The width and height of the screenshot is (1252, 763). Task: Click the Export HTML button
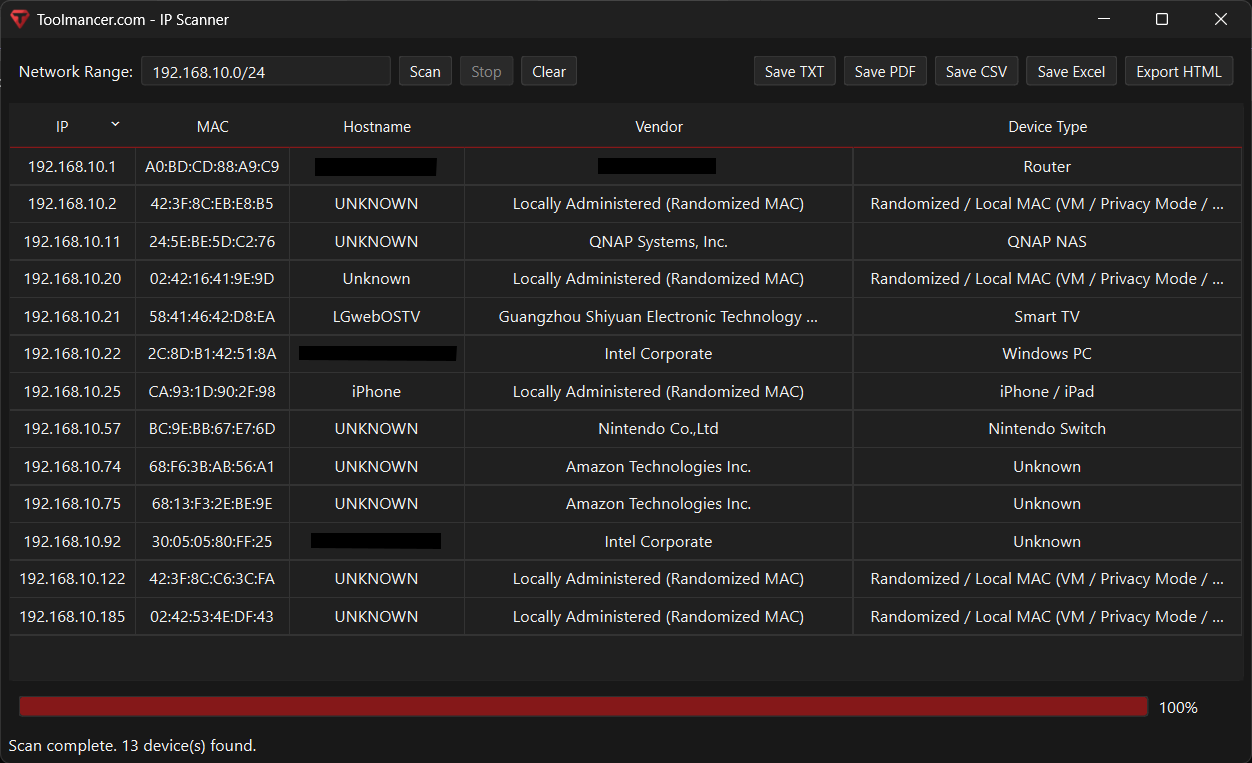(x=1179, y=71)
